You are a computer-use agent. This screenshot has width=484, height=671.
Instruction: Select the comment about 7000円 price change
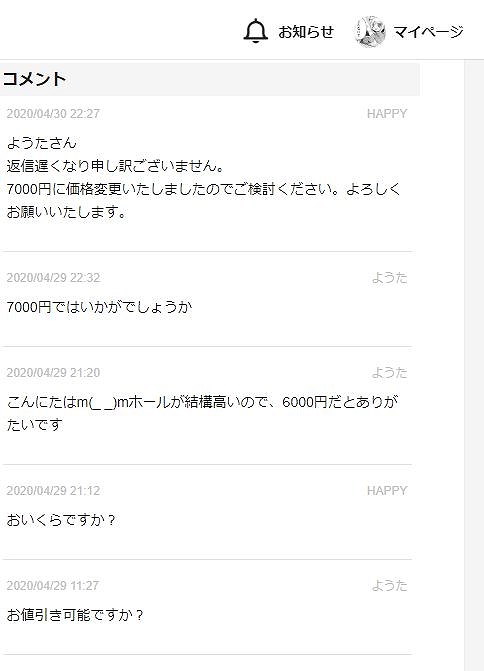[204, 177]
